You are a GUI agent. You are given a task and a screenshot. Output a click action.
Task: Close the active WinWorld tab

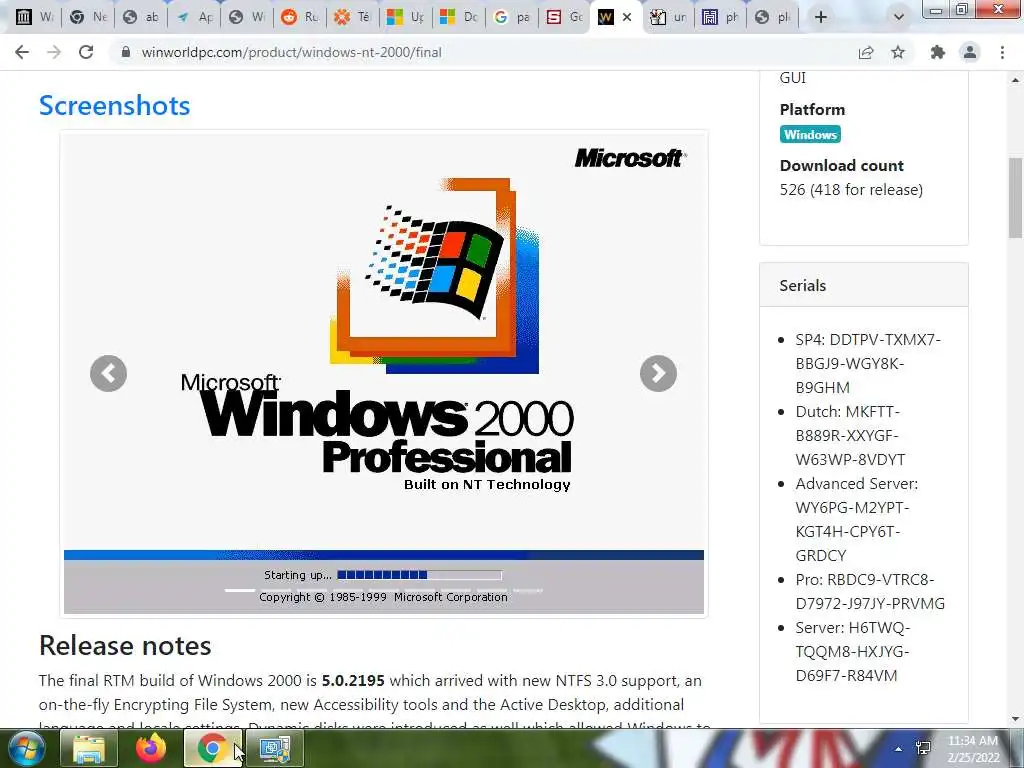[x=627, y=17]
